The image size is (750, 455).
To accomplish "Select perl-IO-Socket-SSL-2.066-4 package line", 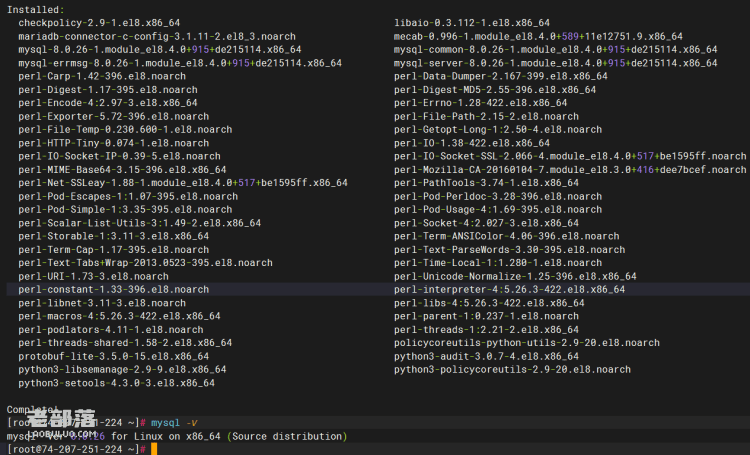I will 570,156.
